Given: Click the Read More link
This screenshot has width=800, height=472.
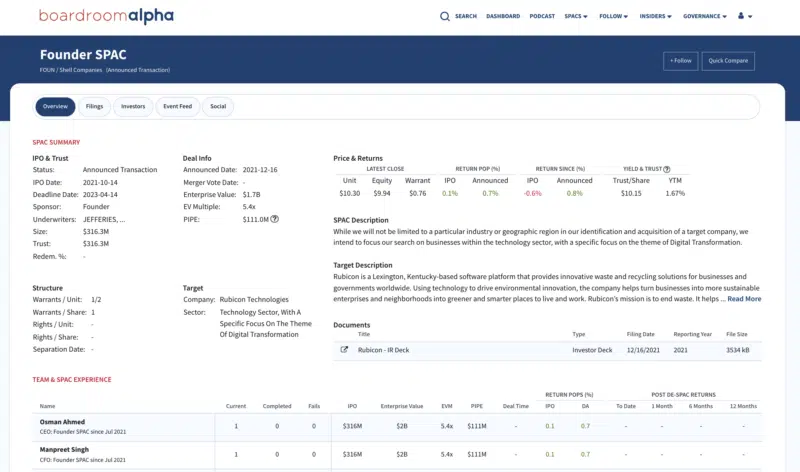Looking at the screenshot, I should (744, 299).
